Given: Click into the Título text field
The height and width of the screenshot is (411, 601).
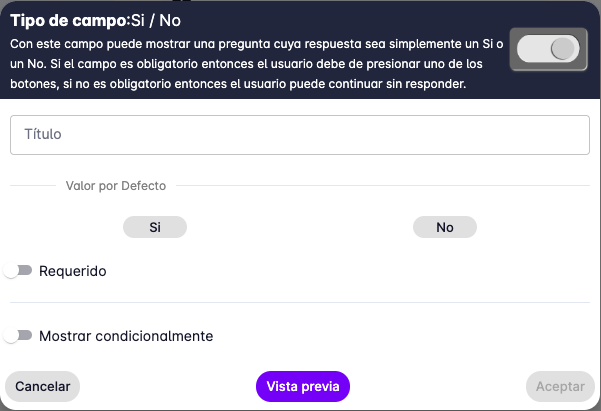Looking at the screenshot, I should click(x=300, y=134).
